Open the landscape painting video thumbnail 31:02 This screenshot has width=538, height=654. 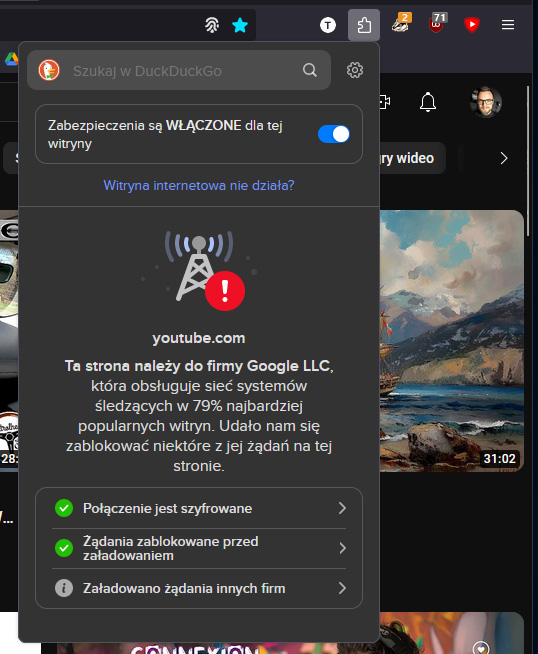452,340
